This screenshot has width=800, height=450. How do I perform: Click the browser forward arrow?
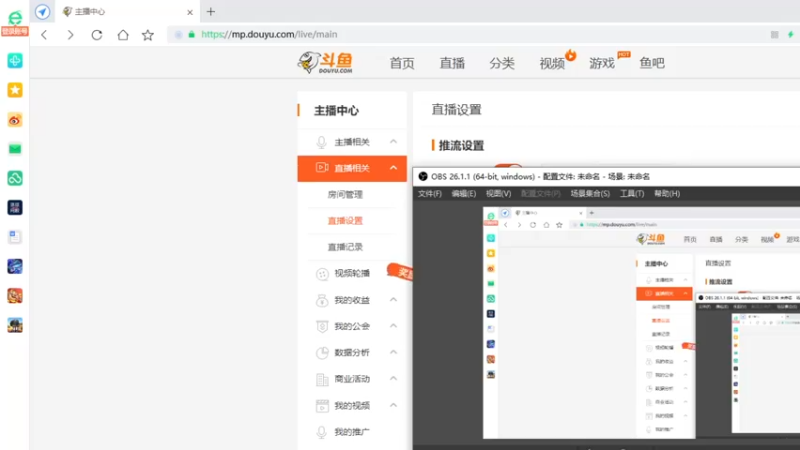pos(70,35)
